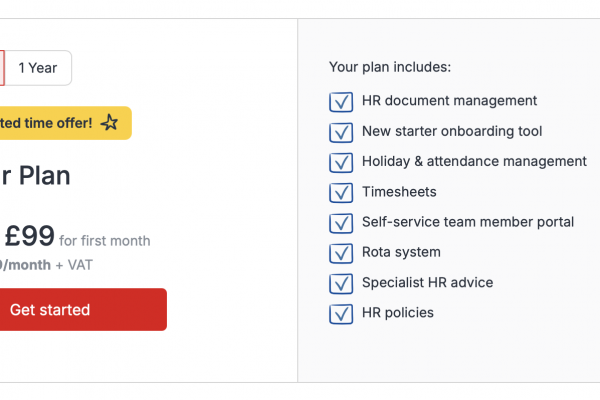Click the £99 price amount
The width and height of the screenshot is (600, 400).
(x=29, y=237)
